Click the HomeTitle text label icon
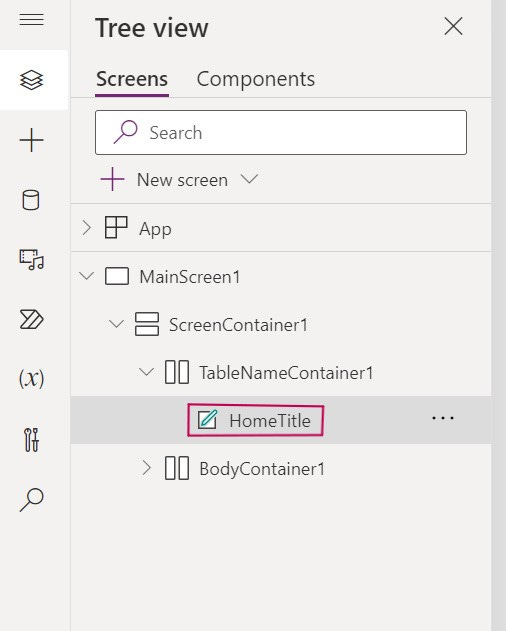 208,420
